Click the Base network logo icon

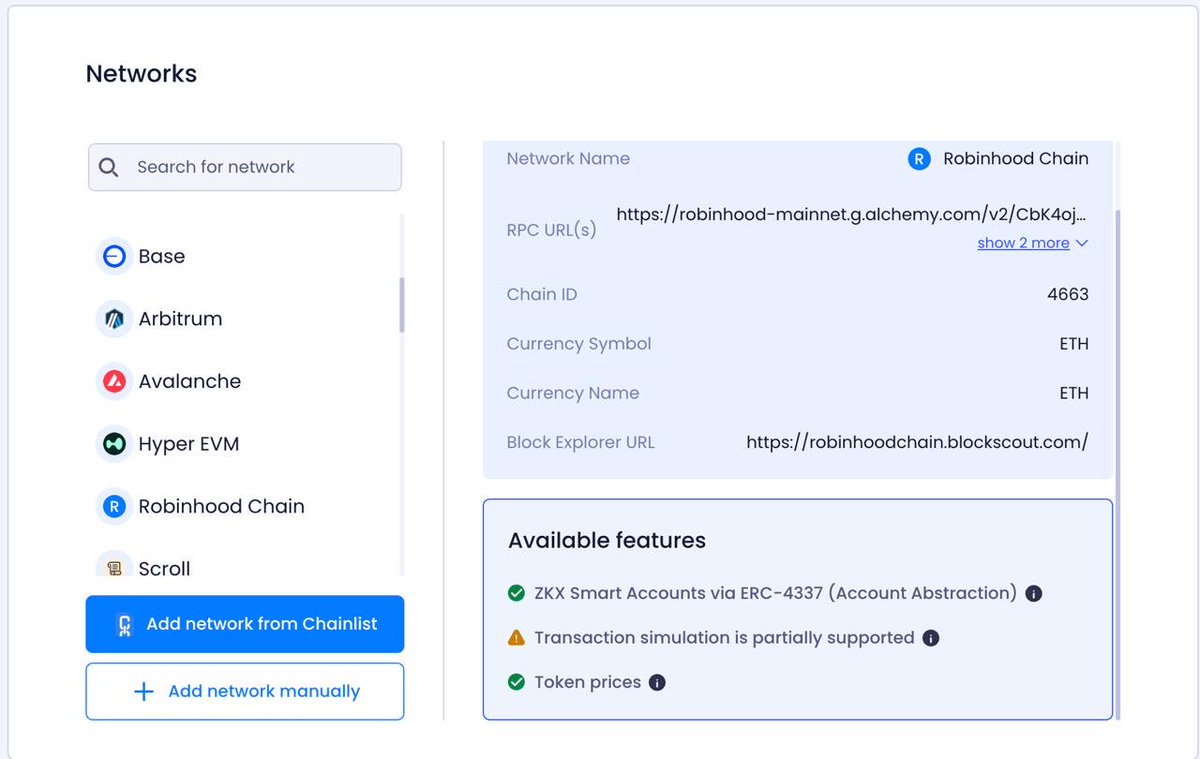point(114,256)
